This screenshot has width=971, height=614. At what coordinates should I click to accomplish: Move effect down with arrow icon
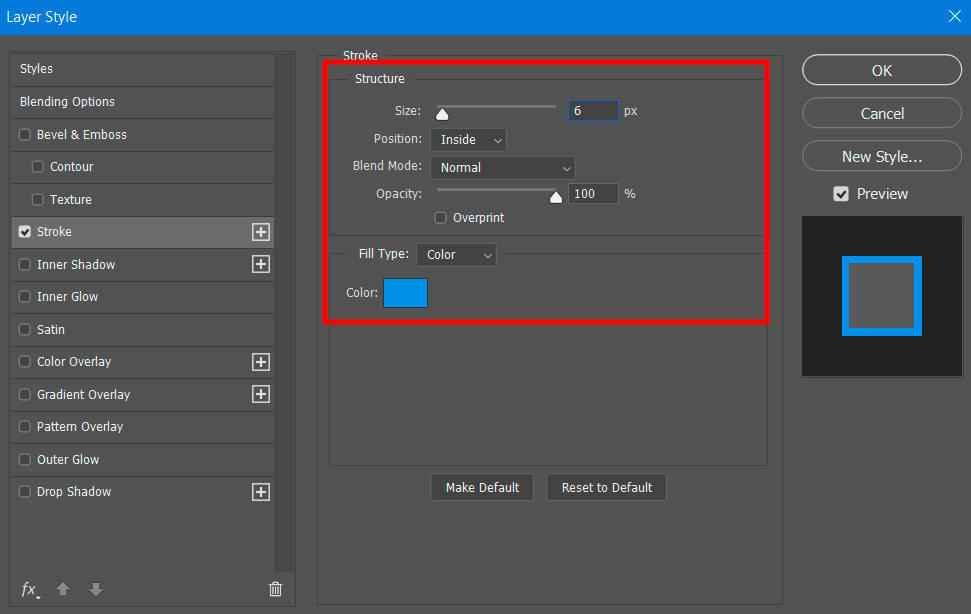point(96,589)
